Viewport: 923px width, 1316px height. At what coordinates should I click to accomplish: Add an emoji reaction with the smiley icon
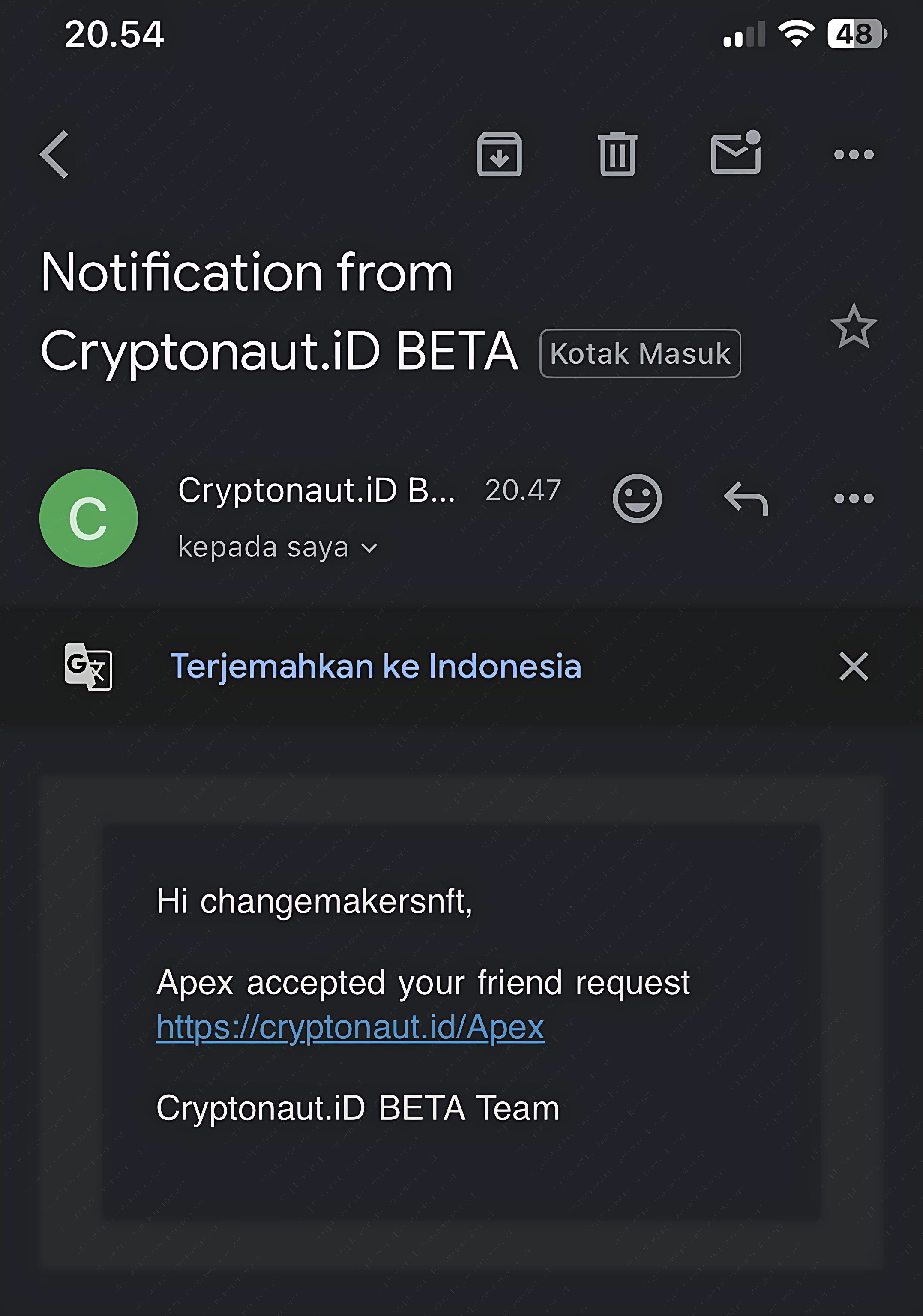click(x=637, y=498)
